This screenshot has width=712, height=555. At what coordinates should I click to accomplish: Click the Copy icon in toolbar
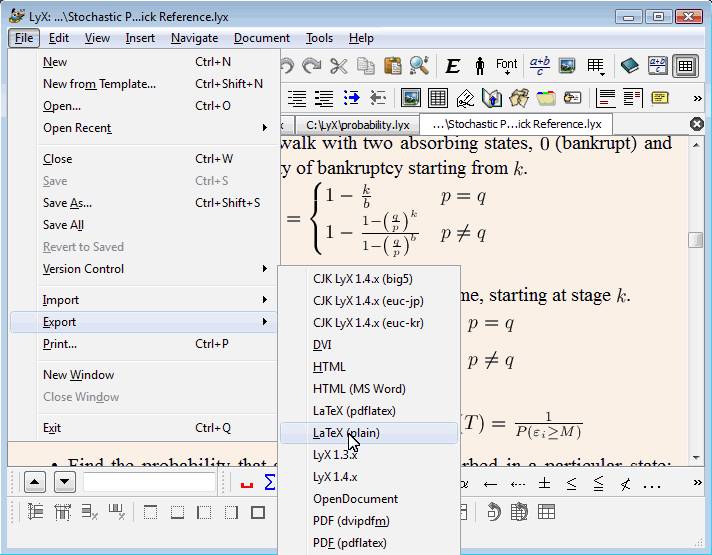tap(366, 66)
